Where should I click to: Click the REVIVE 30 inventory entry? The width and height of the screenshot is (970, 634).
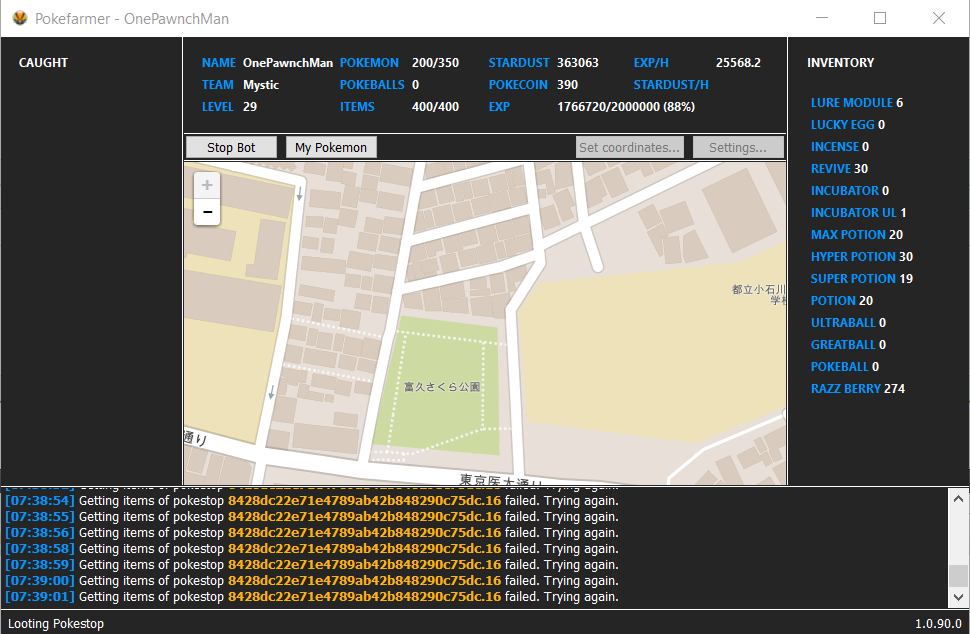tap(839, 169)
